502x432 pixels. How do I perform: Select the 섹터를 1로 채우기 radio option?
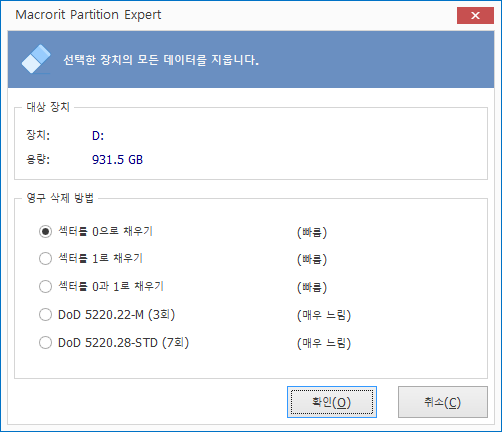tap(91, 259)
